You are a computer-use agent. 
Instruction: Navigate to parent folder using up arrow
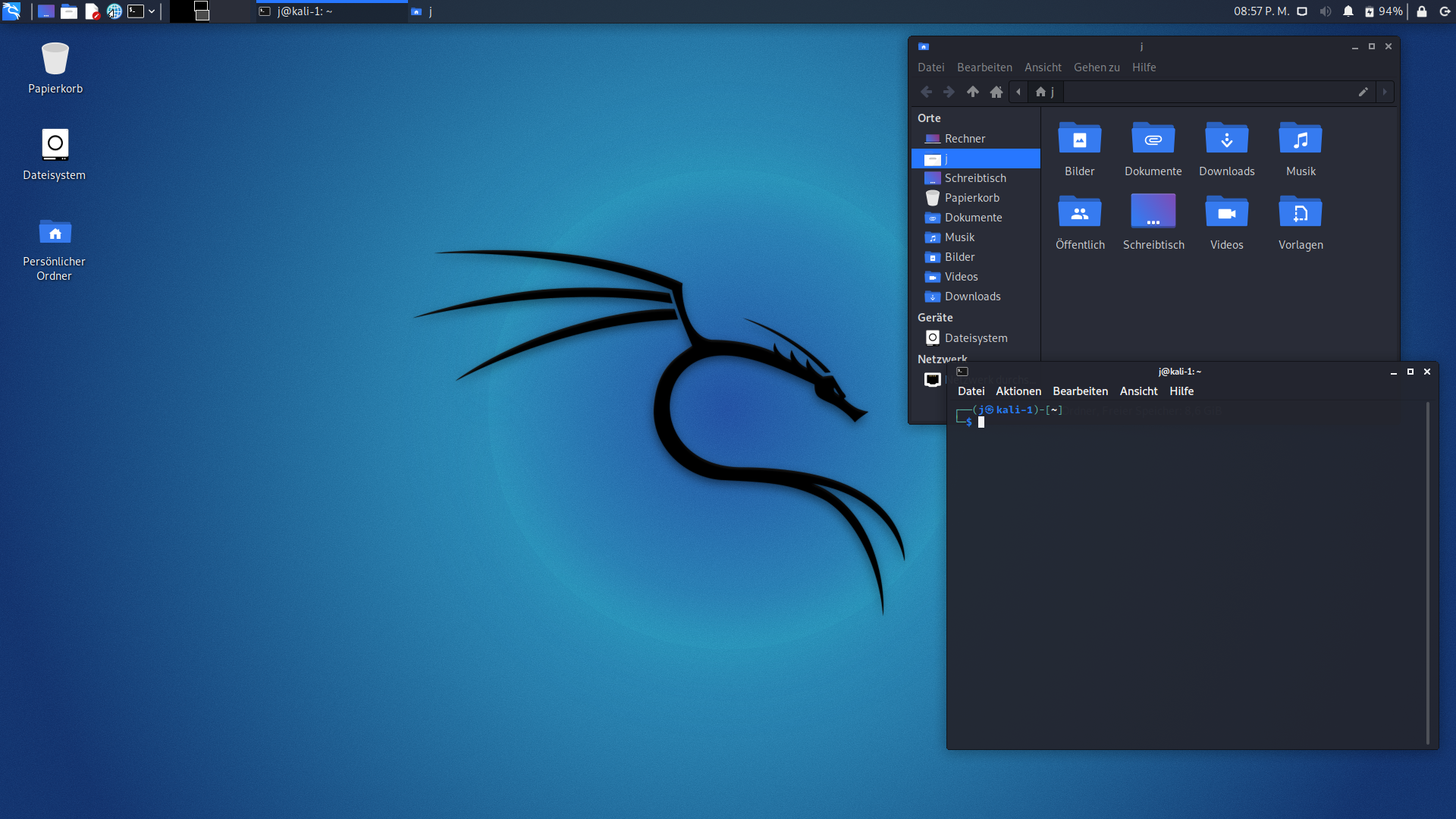pos(972,92)
